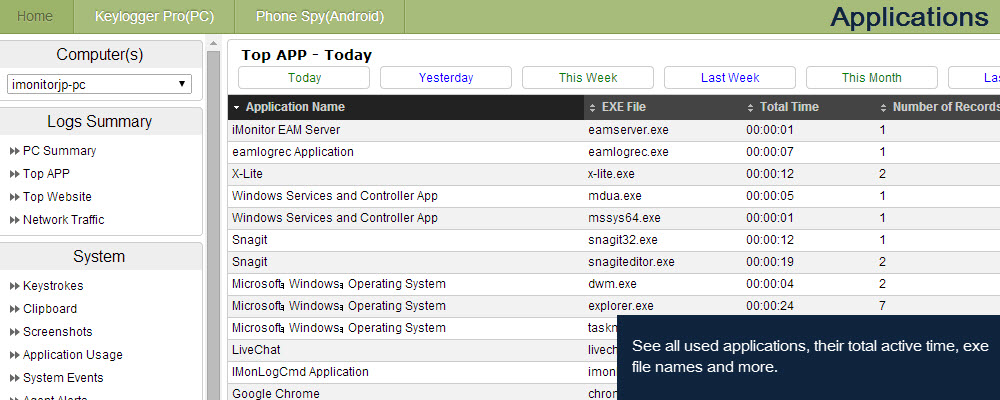Select the eamlogrec Application row
1000x400 pixels.
[614, 152]
